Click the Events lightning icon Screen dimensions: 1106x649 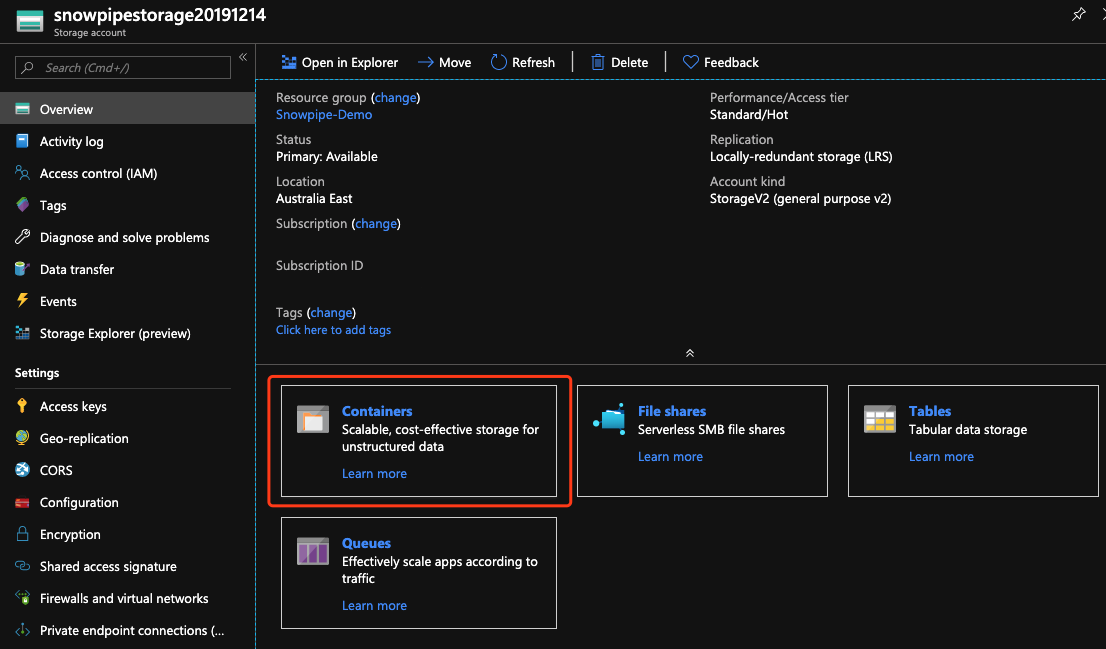click(23, 301)
